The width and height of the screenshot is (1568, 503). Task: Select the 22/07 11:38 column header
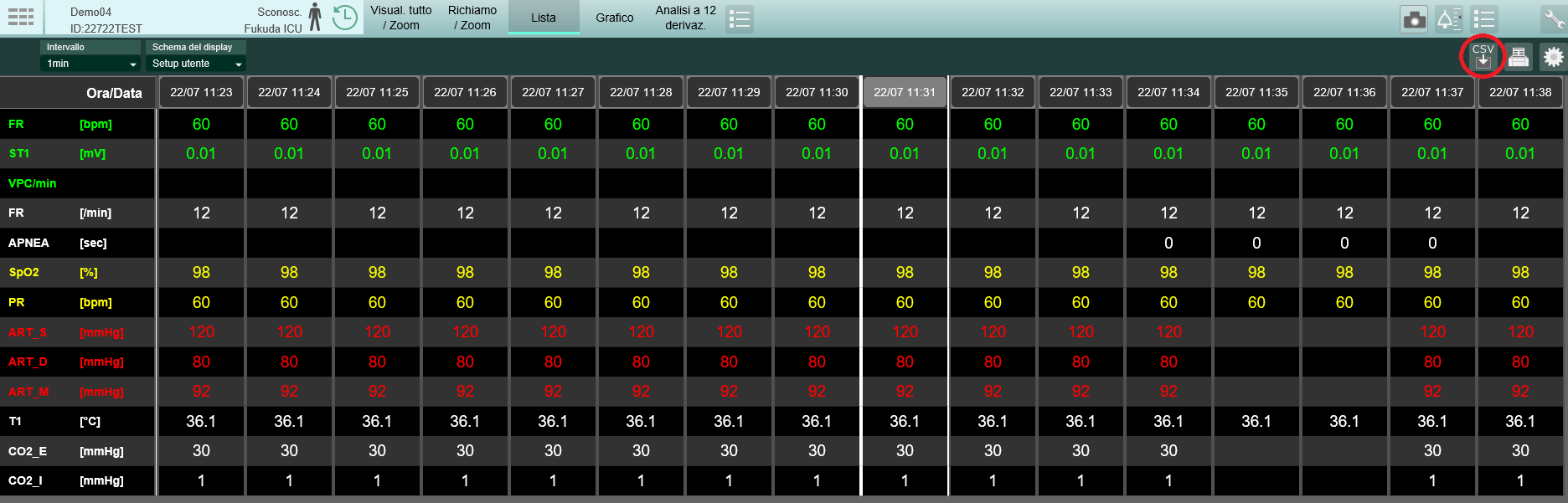[x=1520, y=92]
